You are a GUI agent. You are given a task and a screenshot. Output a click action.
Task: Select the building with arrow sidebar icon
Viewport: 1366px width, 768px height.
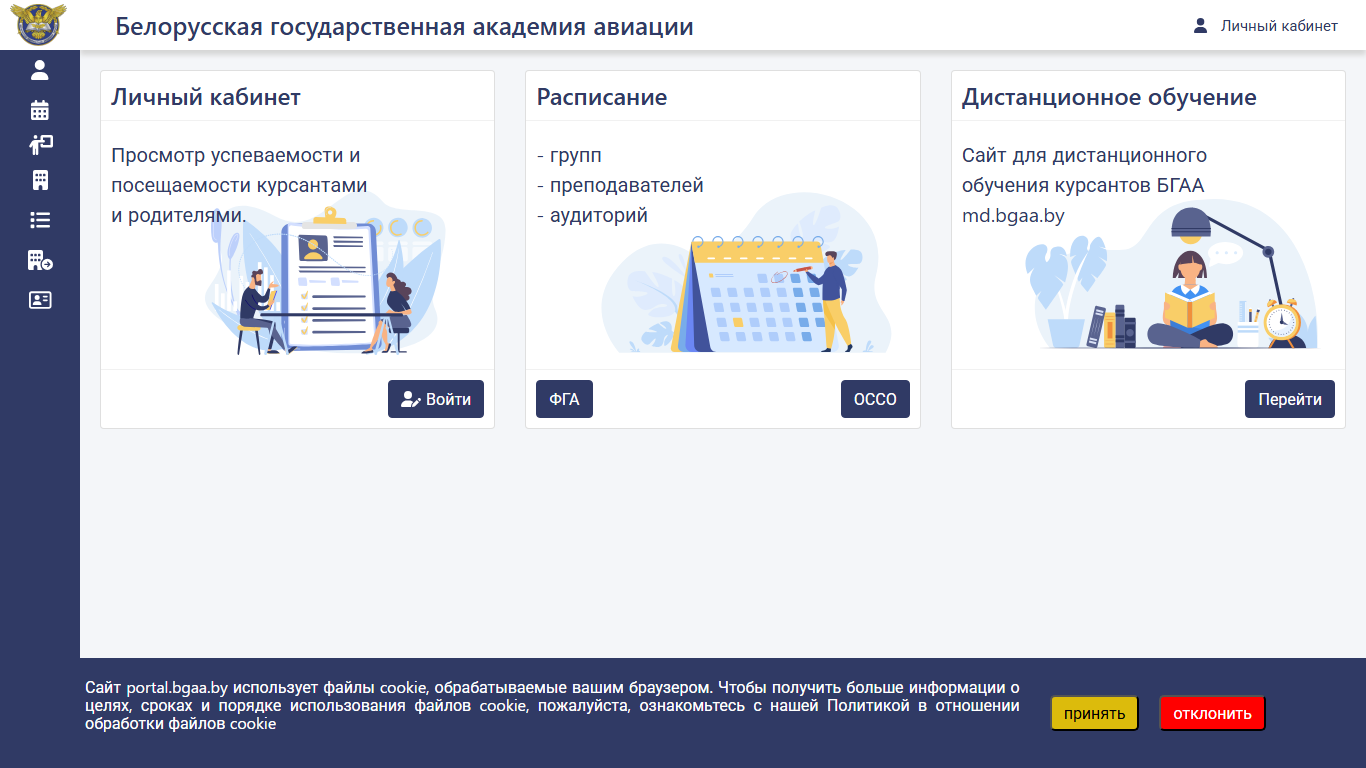pyautogui.click(x=40, y=261)
